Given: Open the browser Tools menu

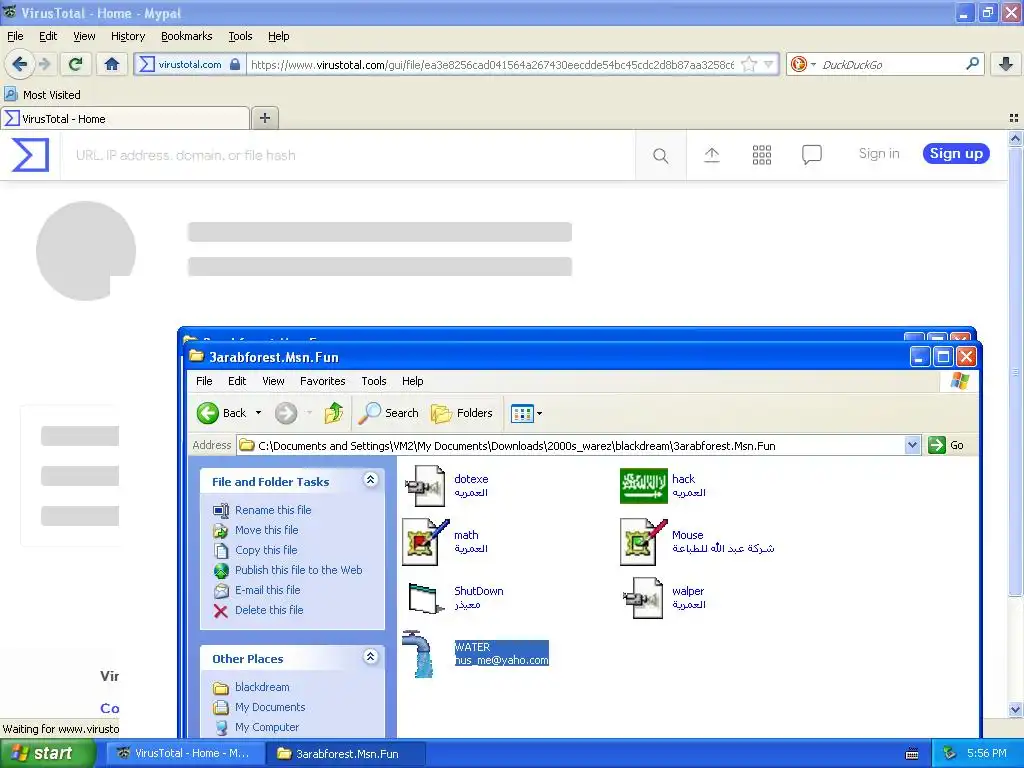Looking at the screenshot, I should coord(240,36).
